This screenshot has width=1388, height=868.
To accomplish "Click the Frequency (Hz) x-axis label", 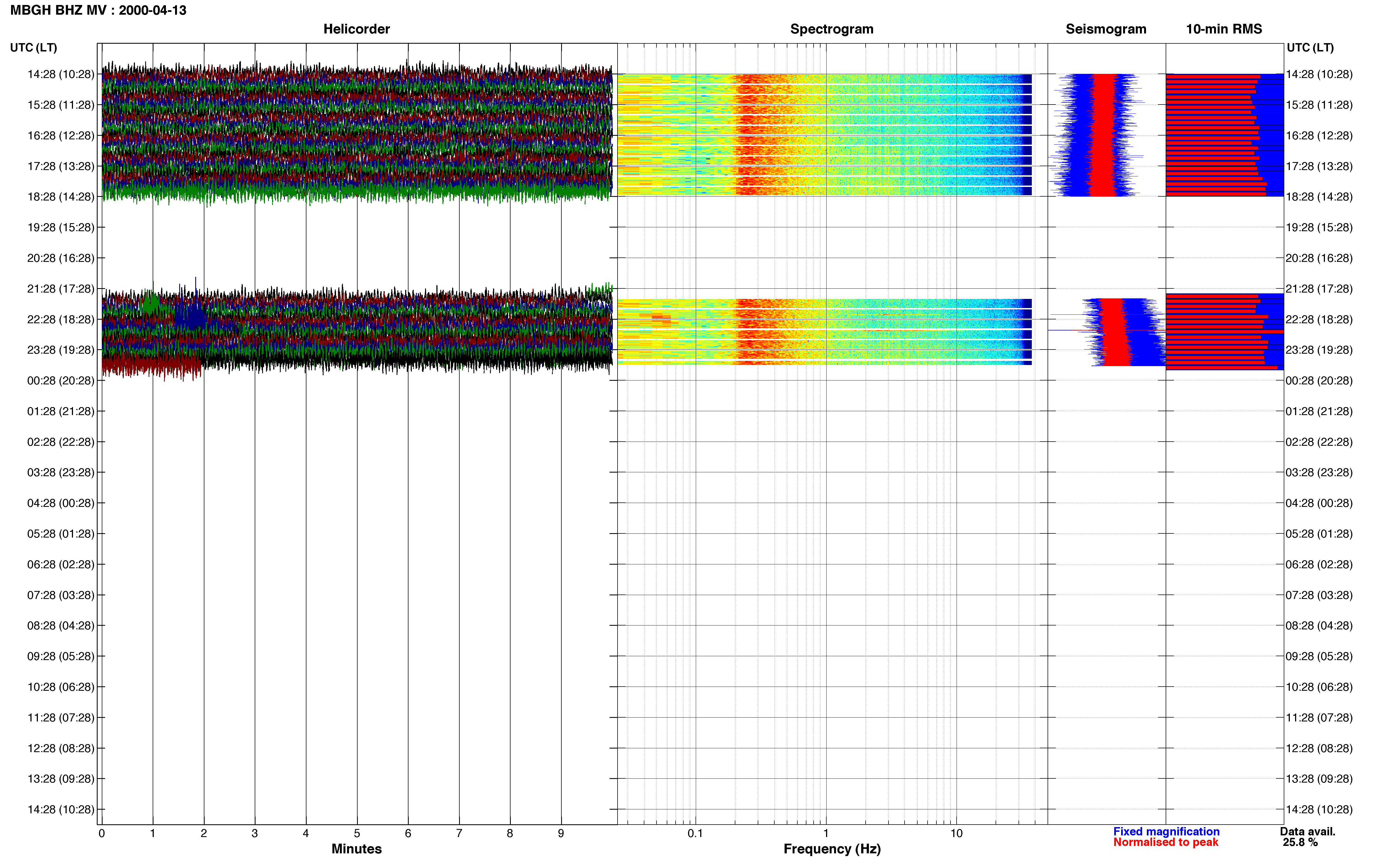I will click(x=832, y=848).
